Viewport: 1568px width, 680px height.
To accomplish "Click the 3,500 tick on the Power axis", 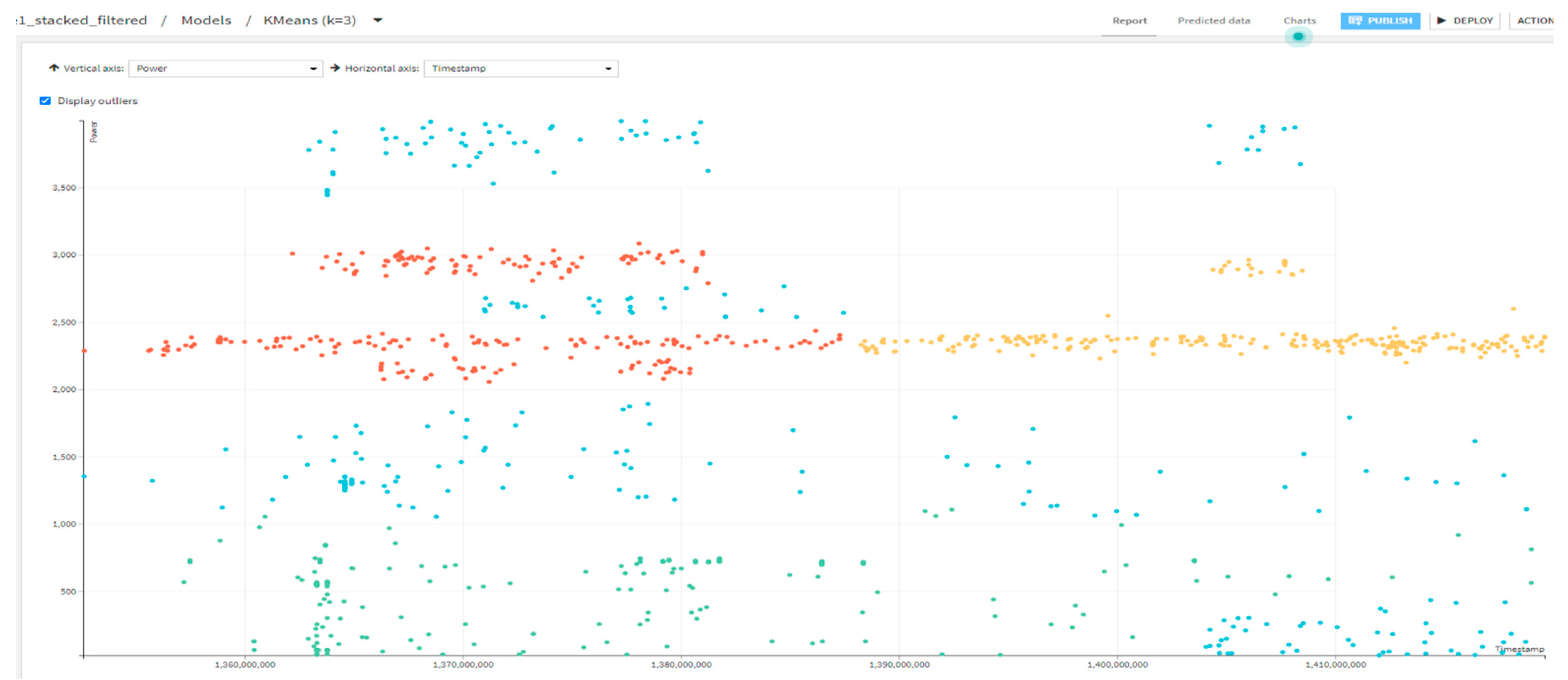I will [64, 188].
